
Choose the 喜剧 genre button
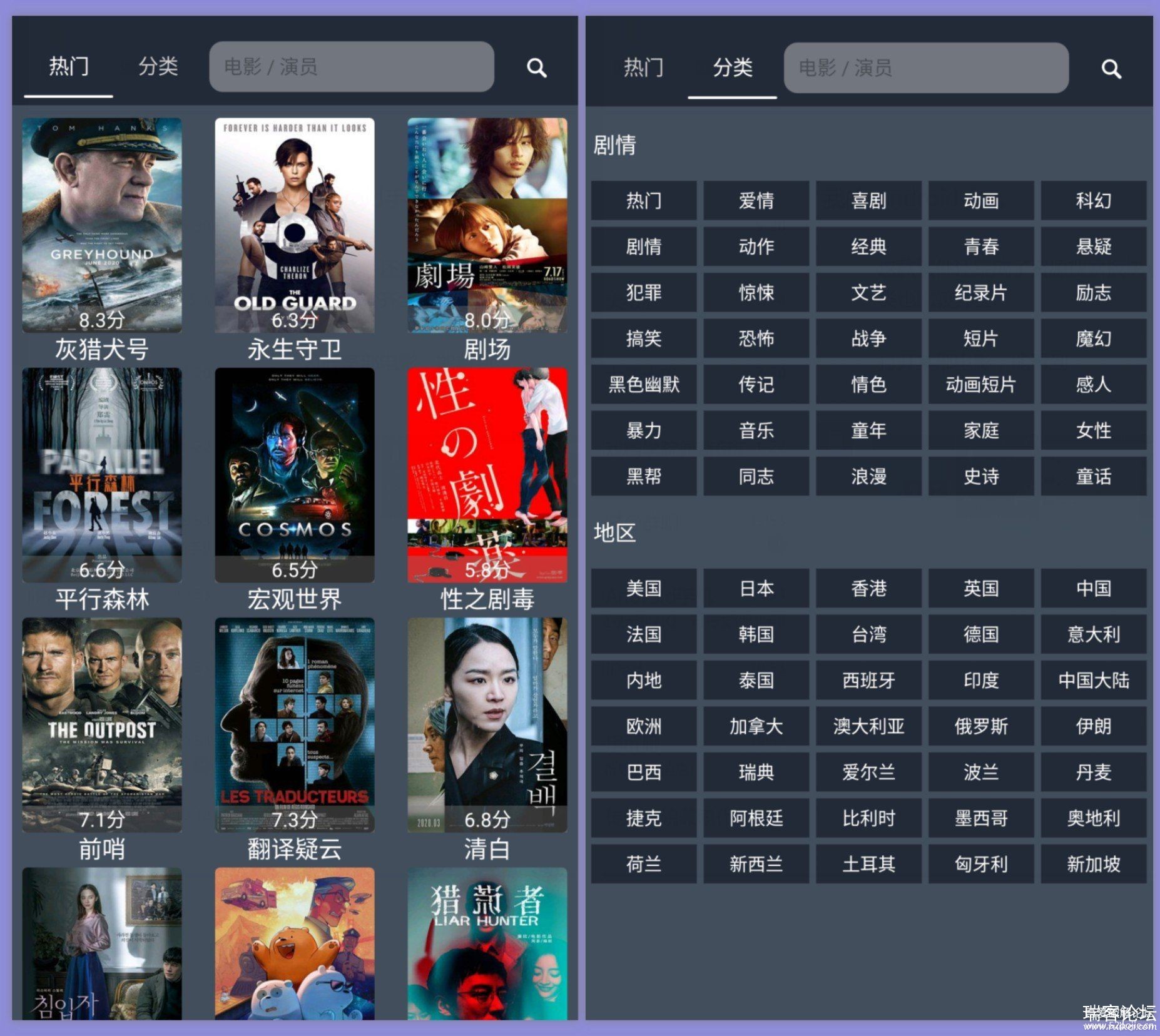(868, 201)
